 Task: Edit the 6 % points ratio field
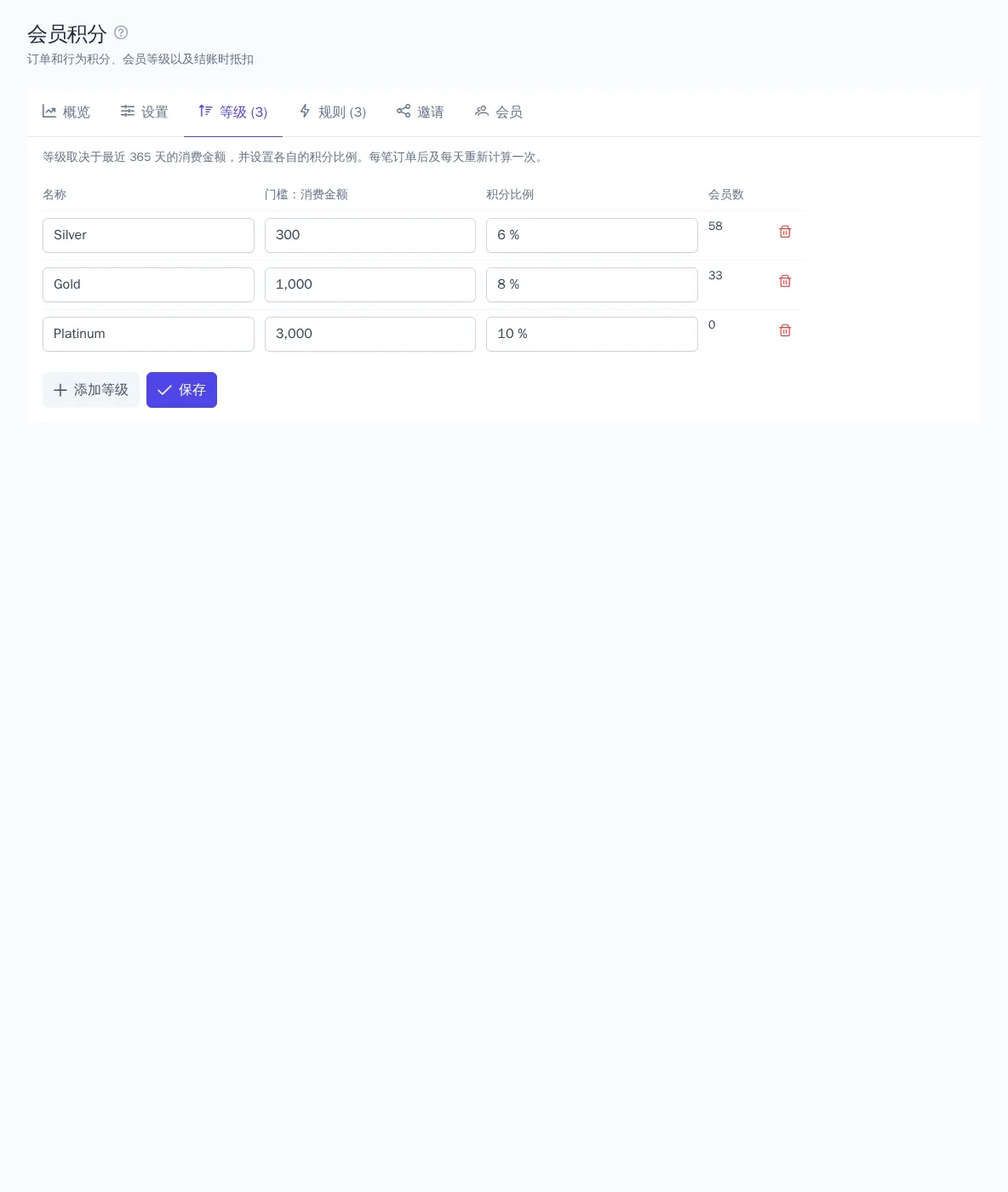click(592, 235)
